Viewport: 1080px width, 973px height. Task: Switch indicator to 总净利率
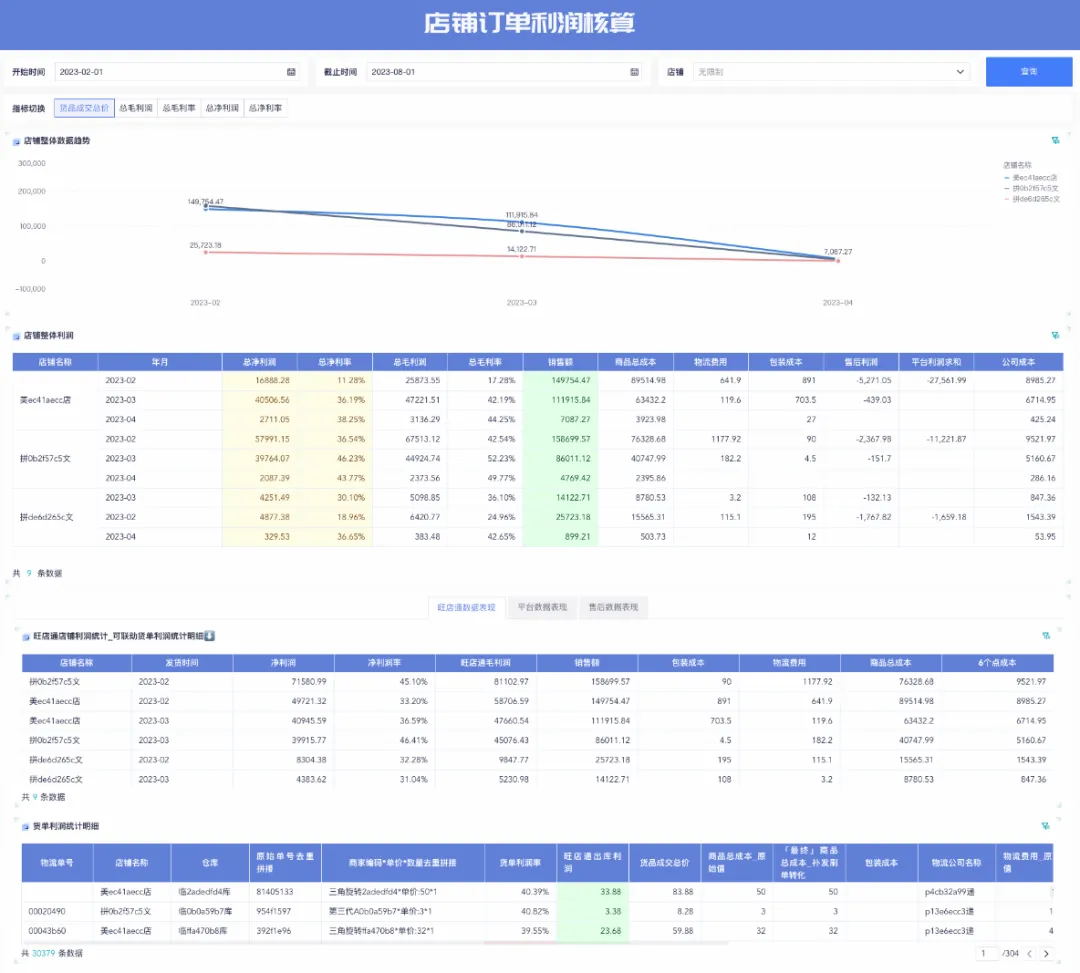(265, 108)
